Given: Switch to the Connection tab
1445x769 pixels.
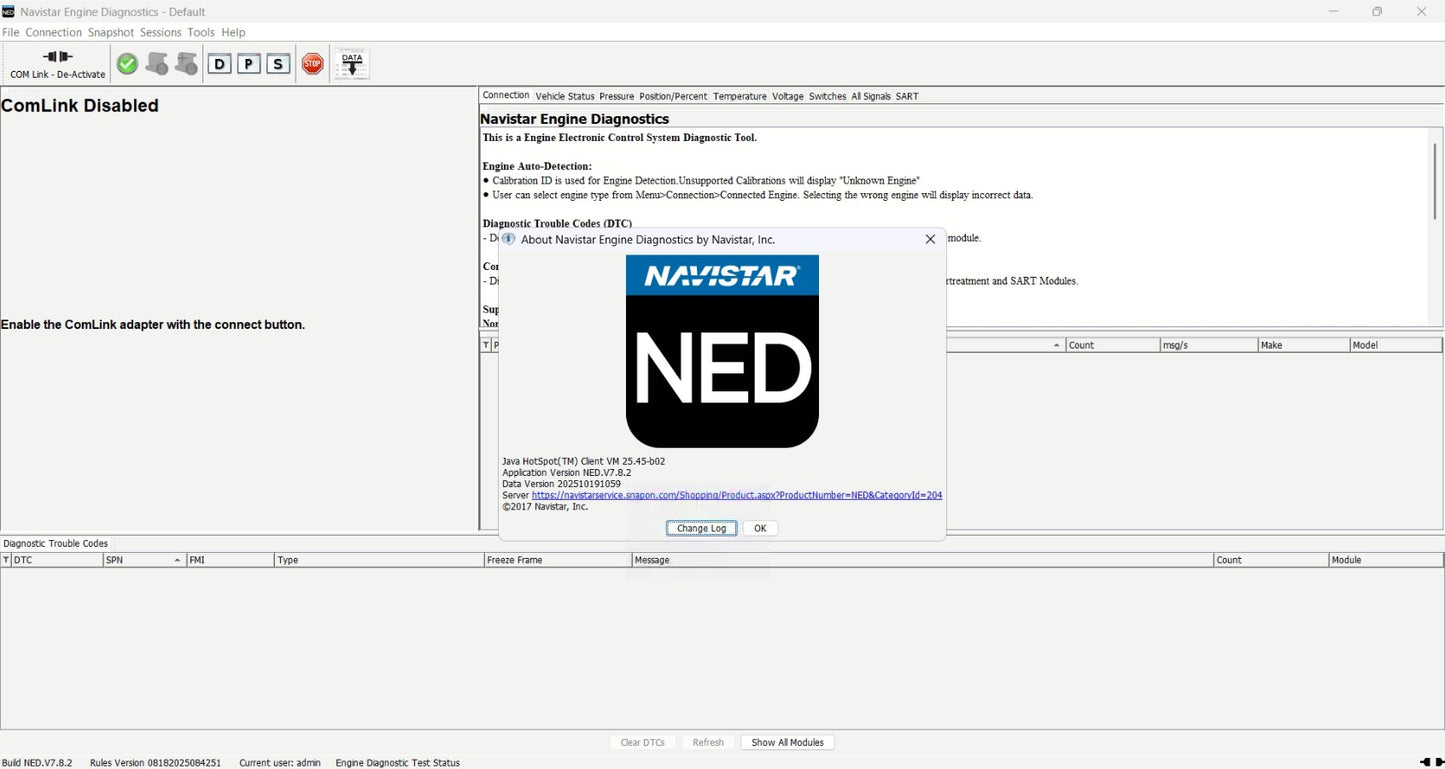Looking at the screenshot, I should [506, 96].
